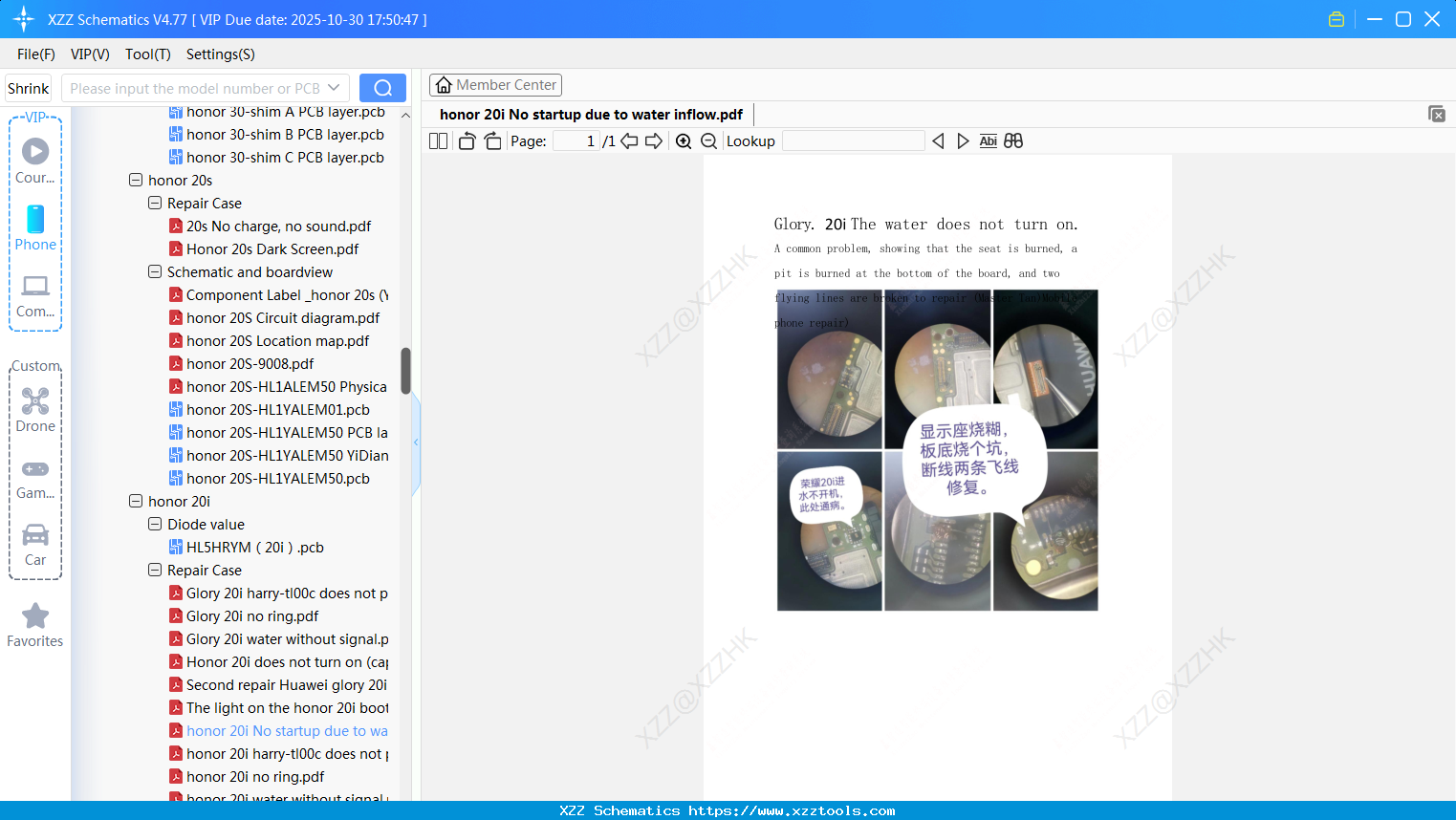The height and width of the screenshot is (820, 1456).
Task: Collapse the file tree panel with side handle
Action: [x=416, y=442]
